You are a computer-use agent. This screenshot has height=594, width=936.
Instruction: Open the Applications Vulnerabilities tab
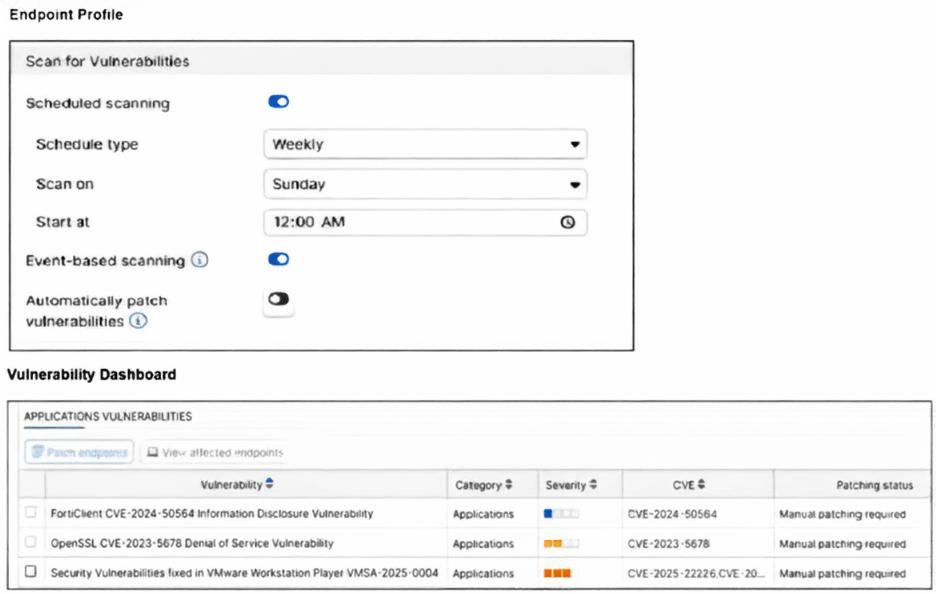(x=108, y=416)
